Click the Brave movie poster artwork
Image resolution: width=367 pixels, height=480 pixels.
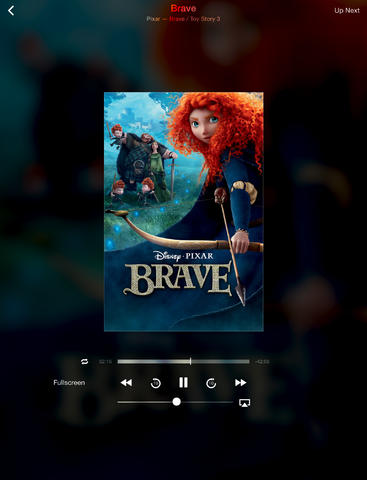point(184,212)
